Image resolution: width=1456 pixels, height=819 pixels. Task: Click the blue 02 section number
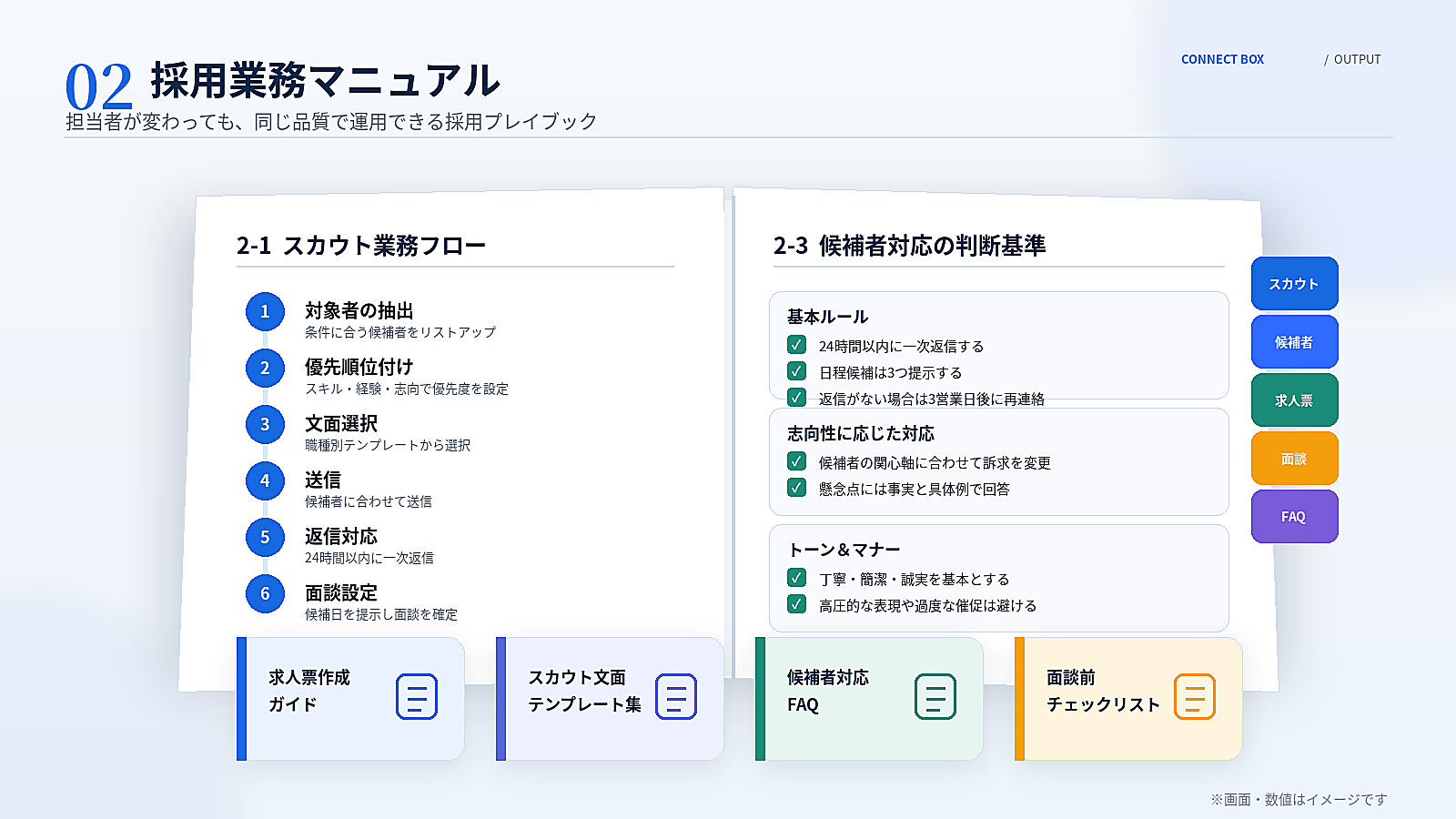[x=98, y=87]
